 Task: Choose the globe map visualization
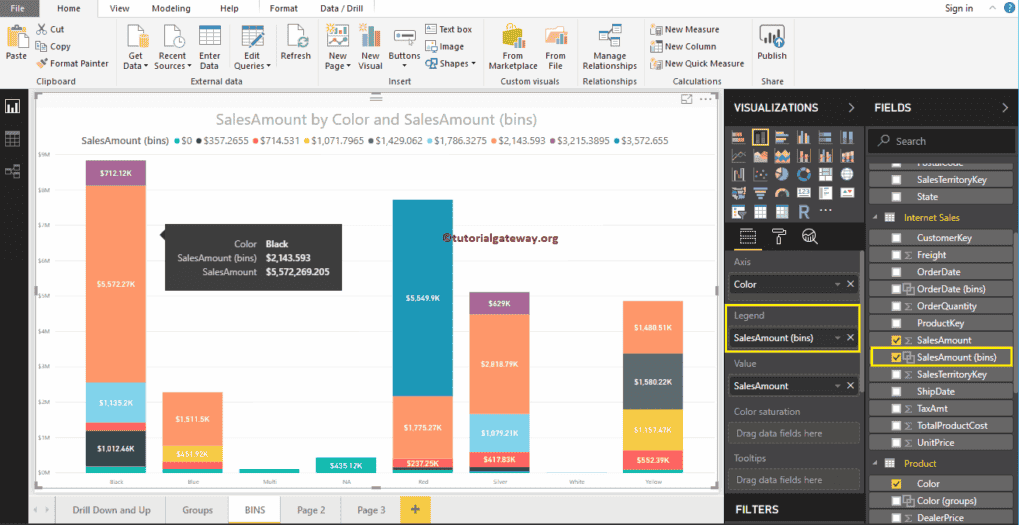[x=847, y=174]
